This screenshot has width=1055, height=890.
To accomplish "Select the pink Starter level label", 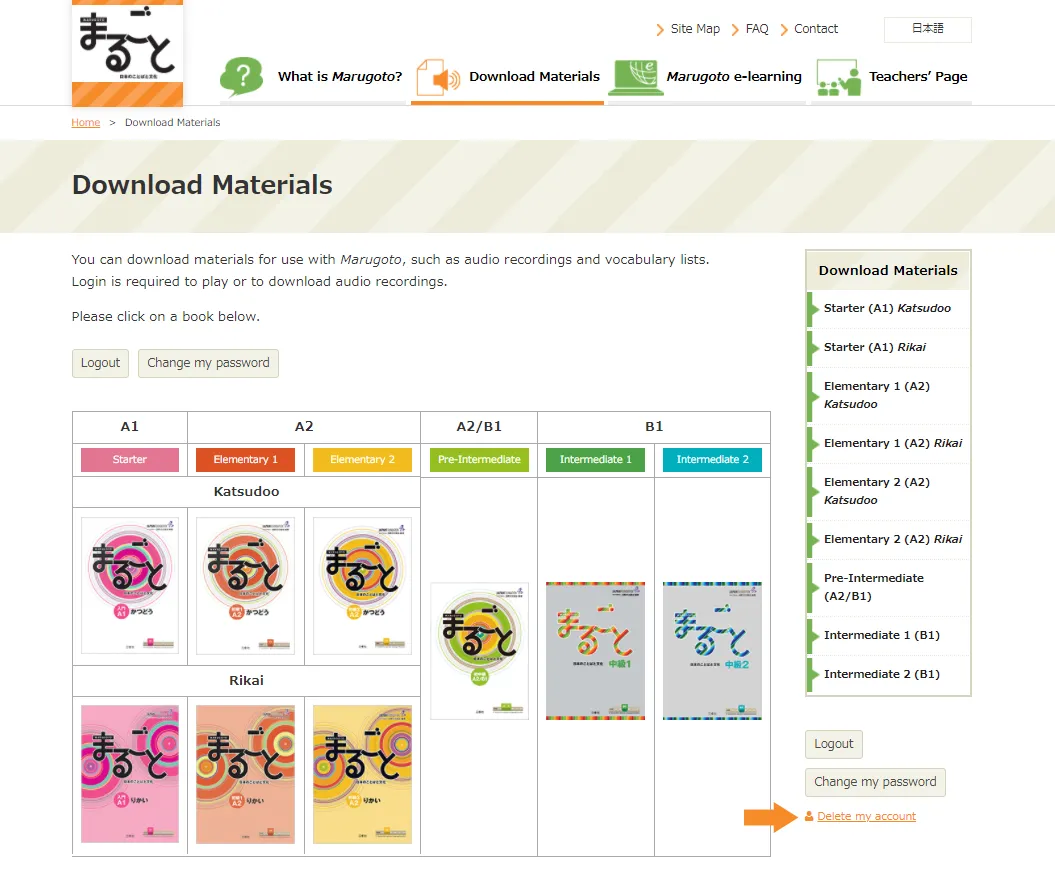I will click(x=130, y=459).
